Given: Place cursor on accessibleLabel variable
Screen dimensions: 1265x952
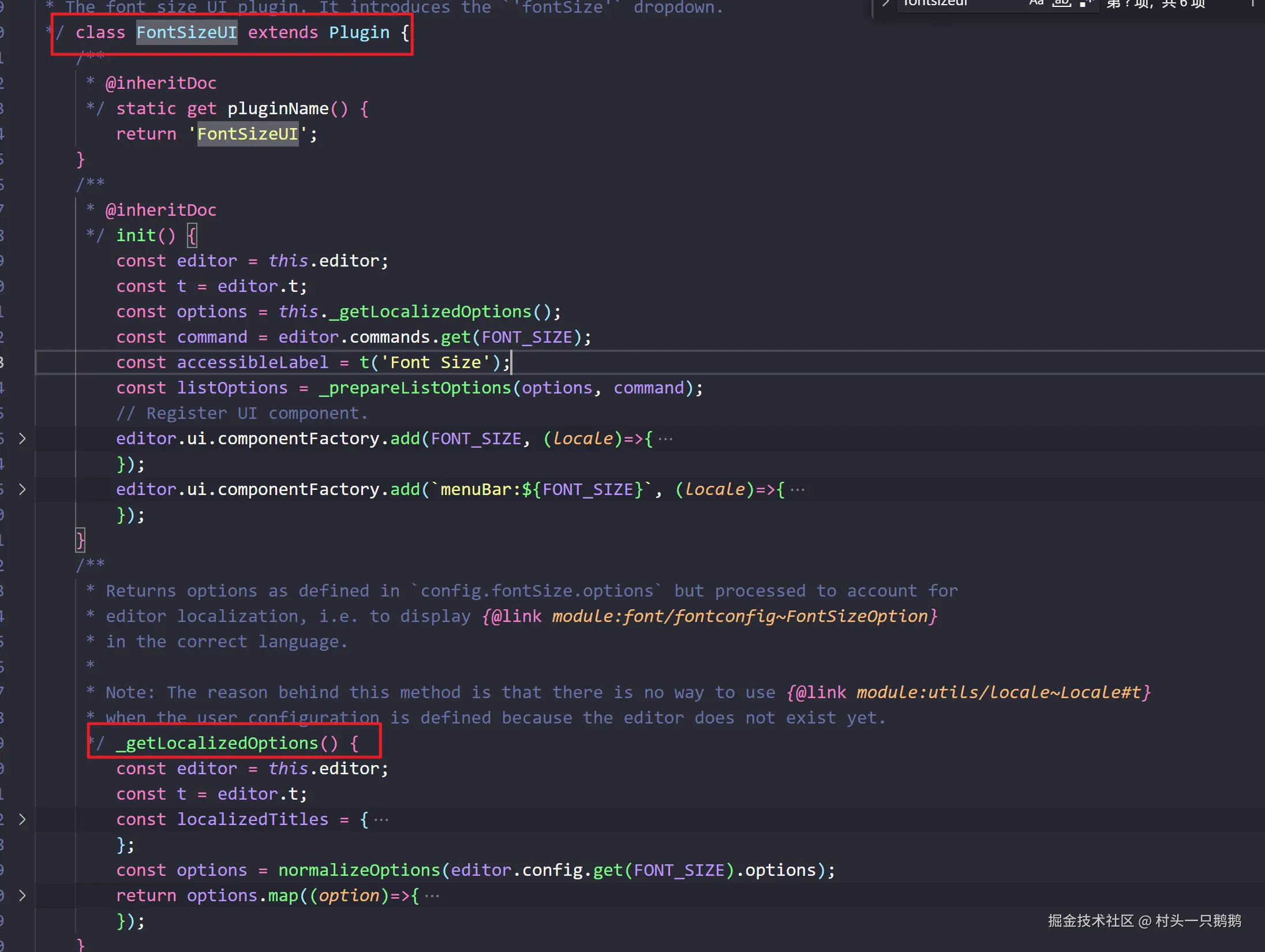Looking at the screenshot, I should 252,362.
